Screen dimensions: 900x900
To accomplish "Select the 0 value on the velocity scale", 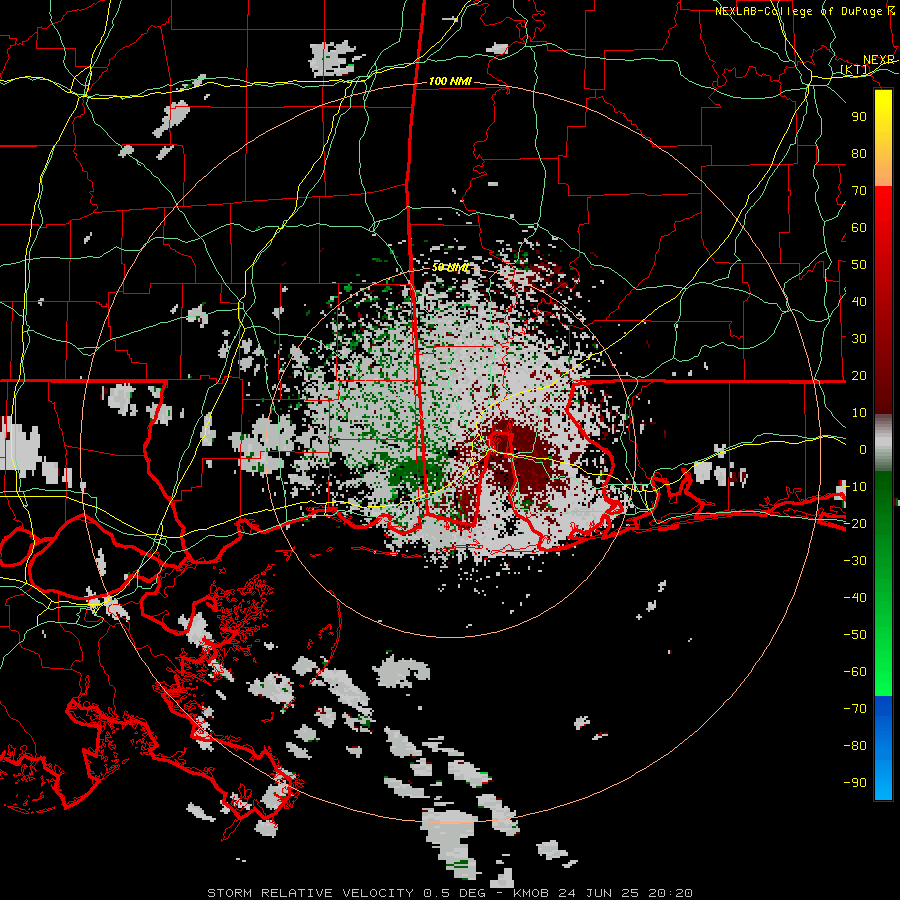I will tap(863, 449).
